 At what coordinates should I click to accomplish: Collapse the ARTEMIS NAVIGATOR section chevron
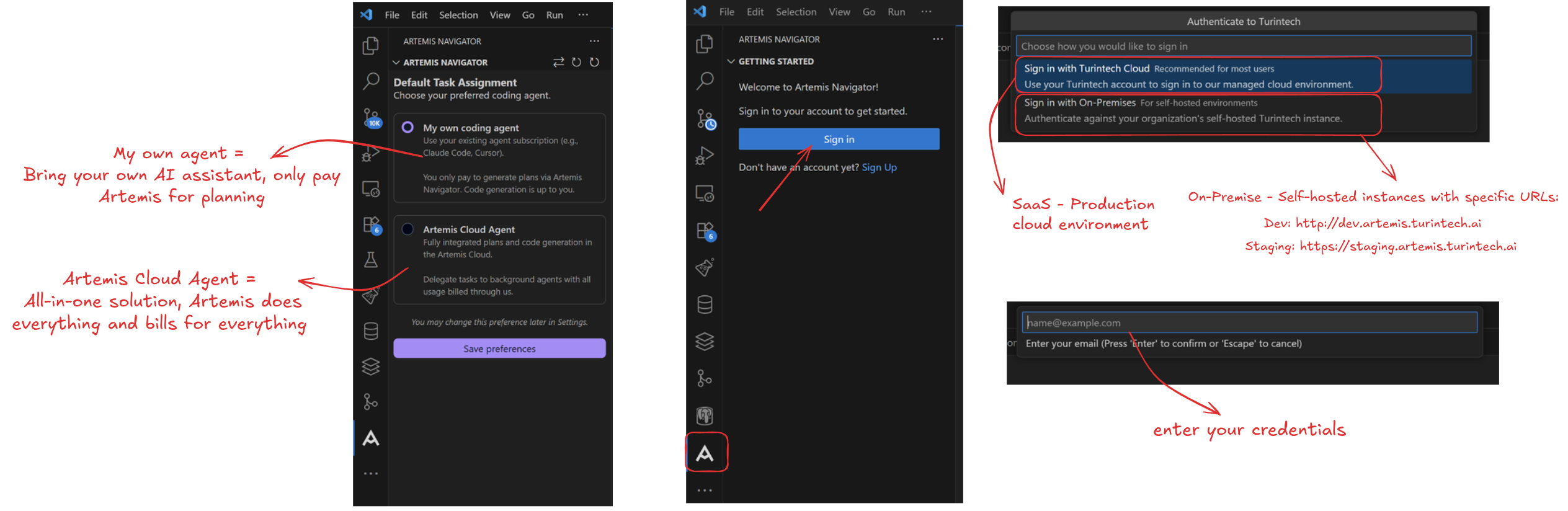click(x=396, y=63)
